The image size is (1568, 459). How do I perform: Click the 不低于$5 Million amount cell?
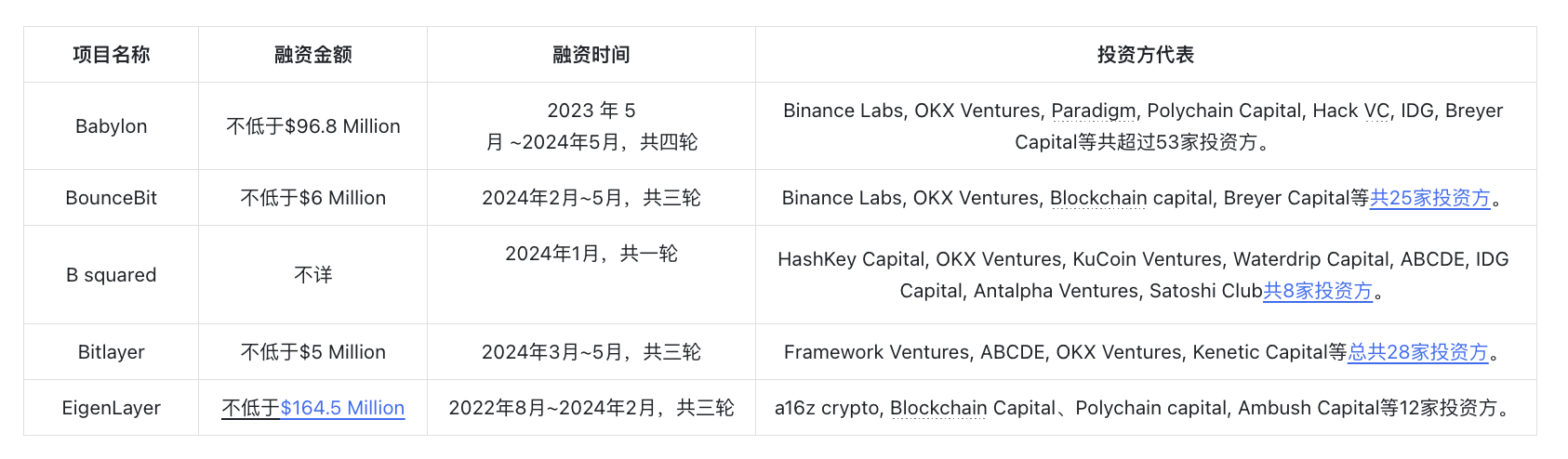point(312,352)
